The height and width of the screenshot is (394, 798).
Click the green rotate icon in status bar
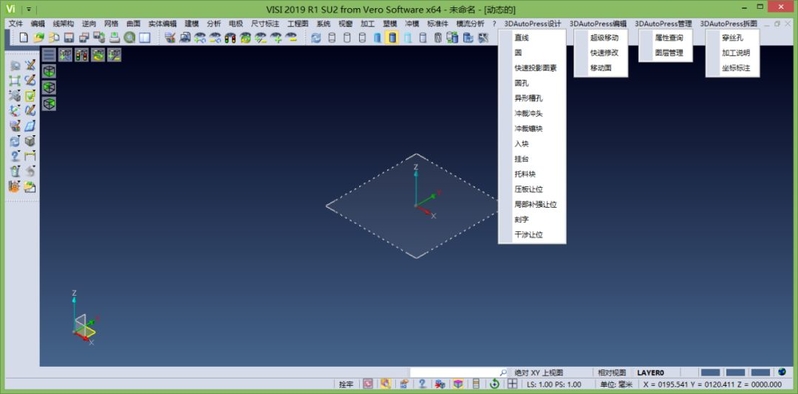[494, 384]
